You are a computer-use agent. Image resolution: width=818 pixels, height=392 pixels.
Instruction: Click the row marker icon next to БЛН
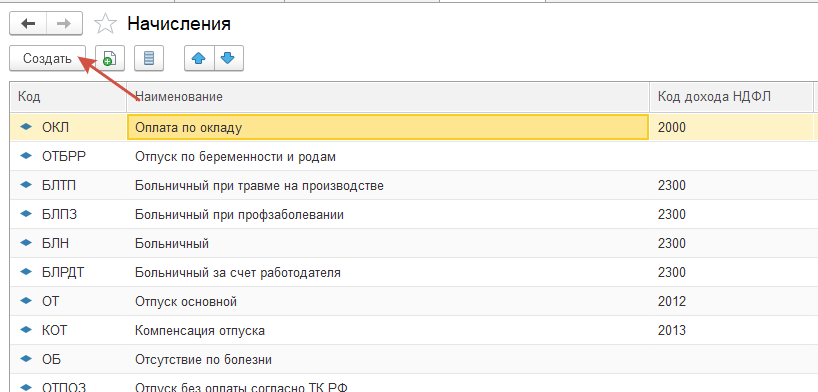coord(26,243)
